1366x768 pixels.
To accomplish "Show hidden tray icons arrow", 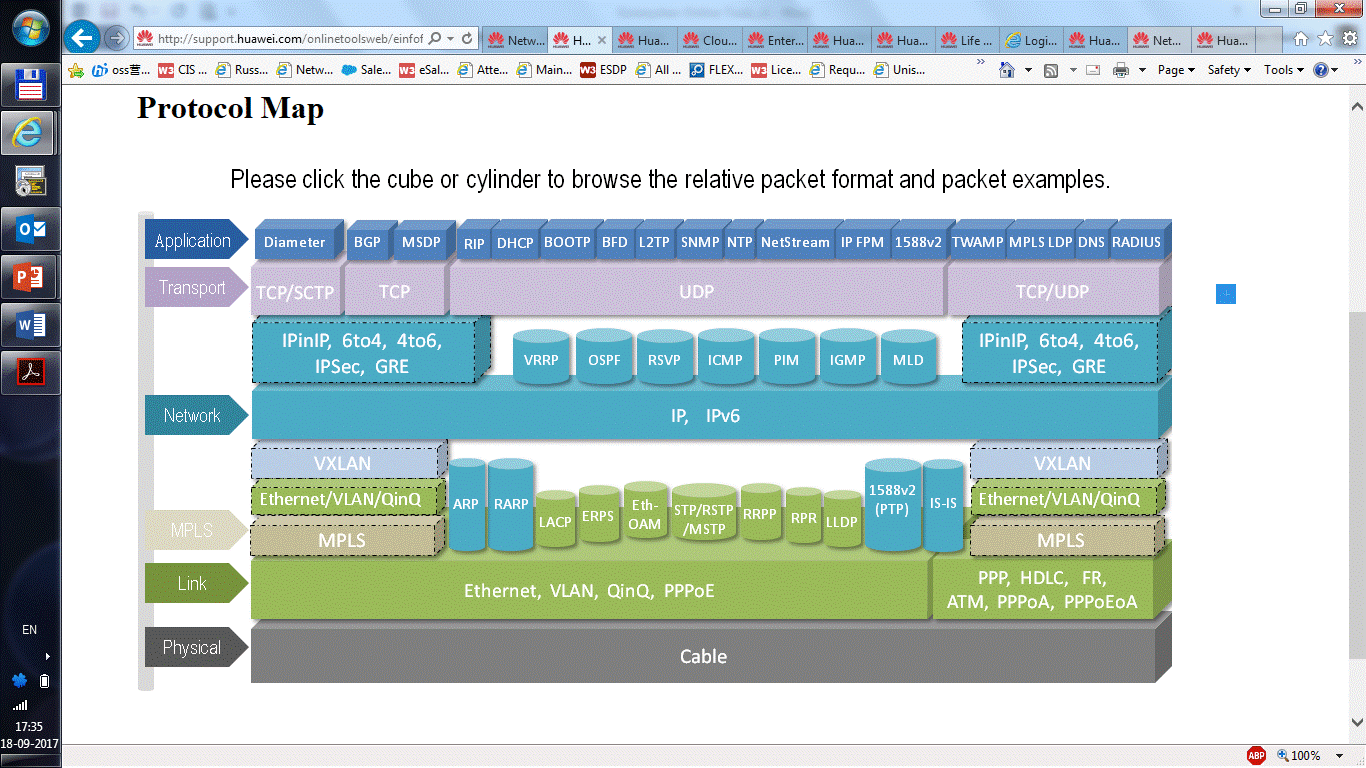I will coord(47,656).
